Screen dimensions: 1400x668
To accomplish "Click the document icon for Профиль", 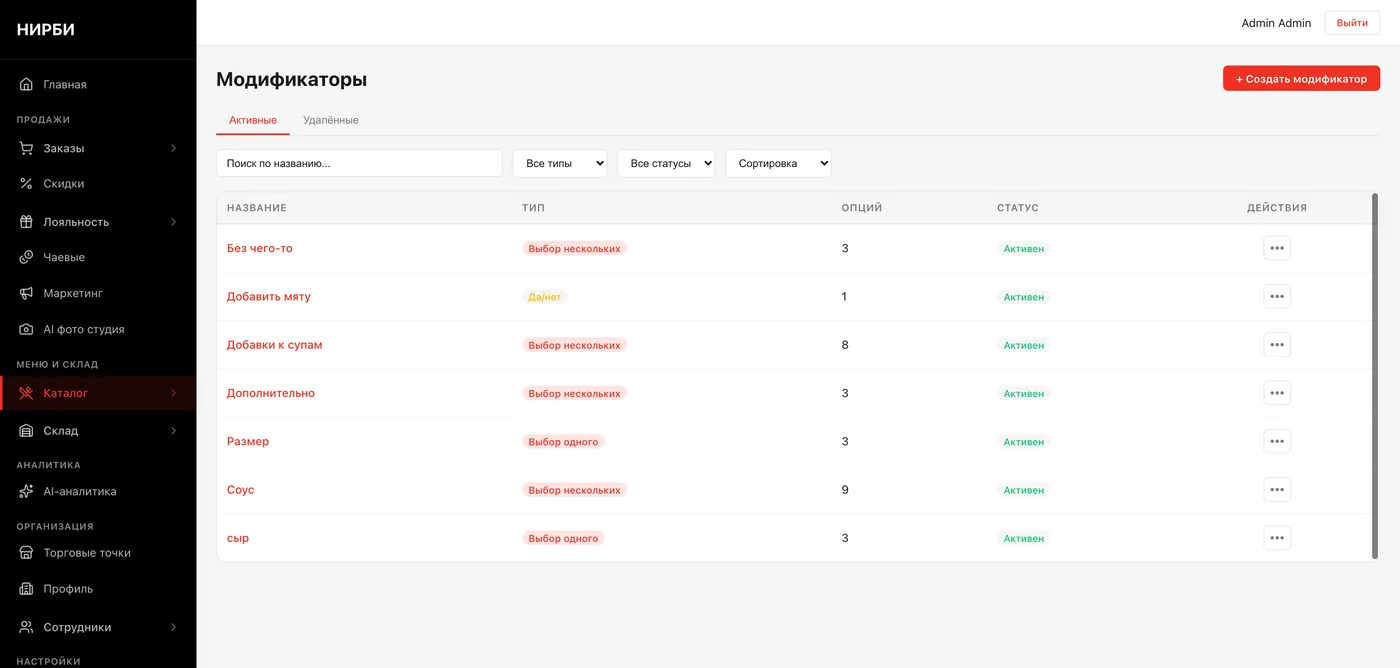I will click(27, 589).
